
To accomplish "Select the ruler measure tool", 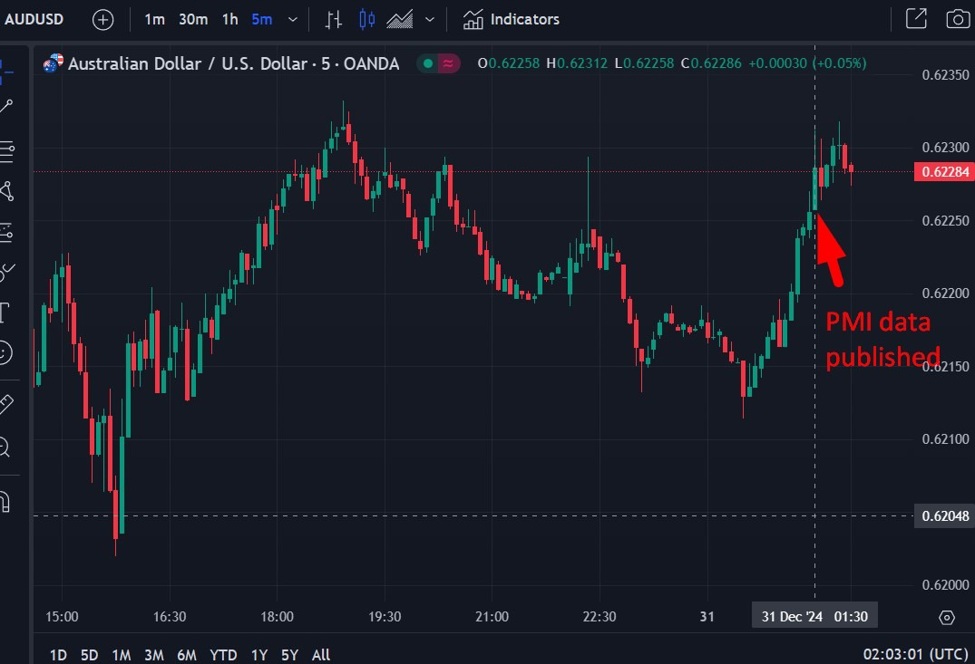I will coord(6,403).
